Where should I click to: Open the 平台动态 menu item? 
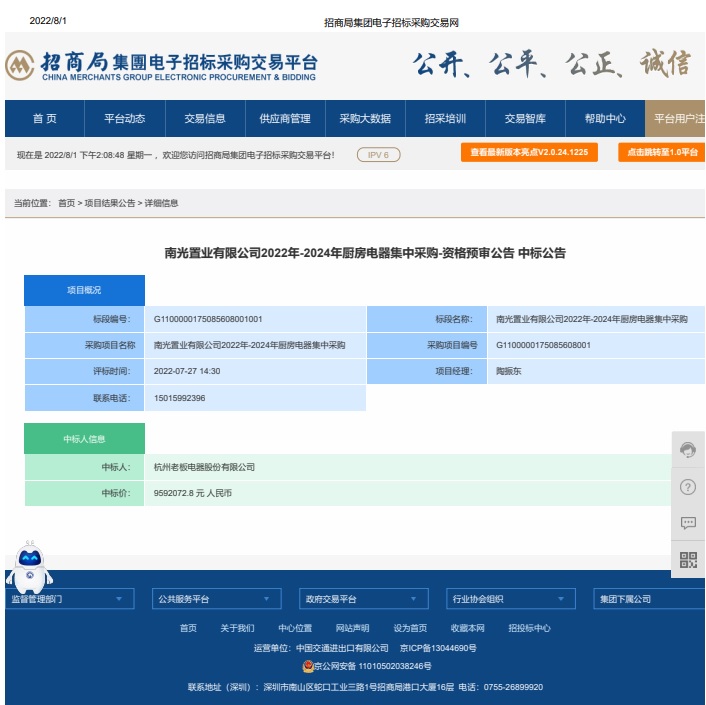[x=125, y=118]
